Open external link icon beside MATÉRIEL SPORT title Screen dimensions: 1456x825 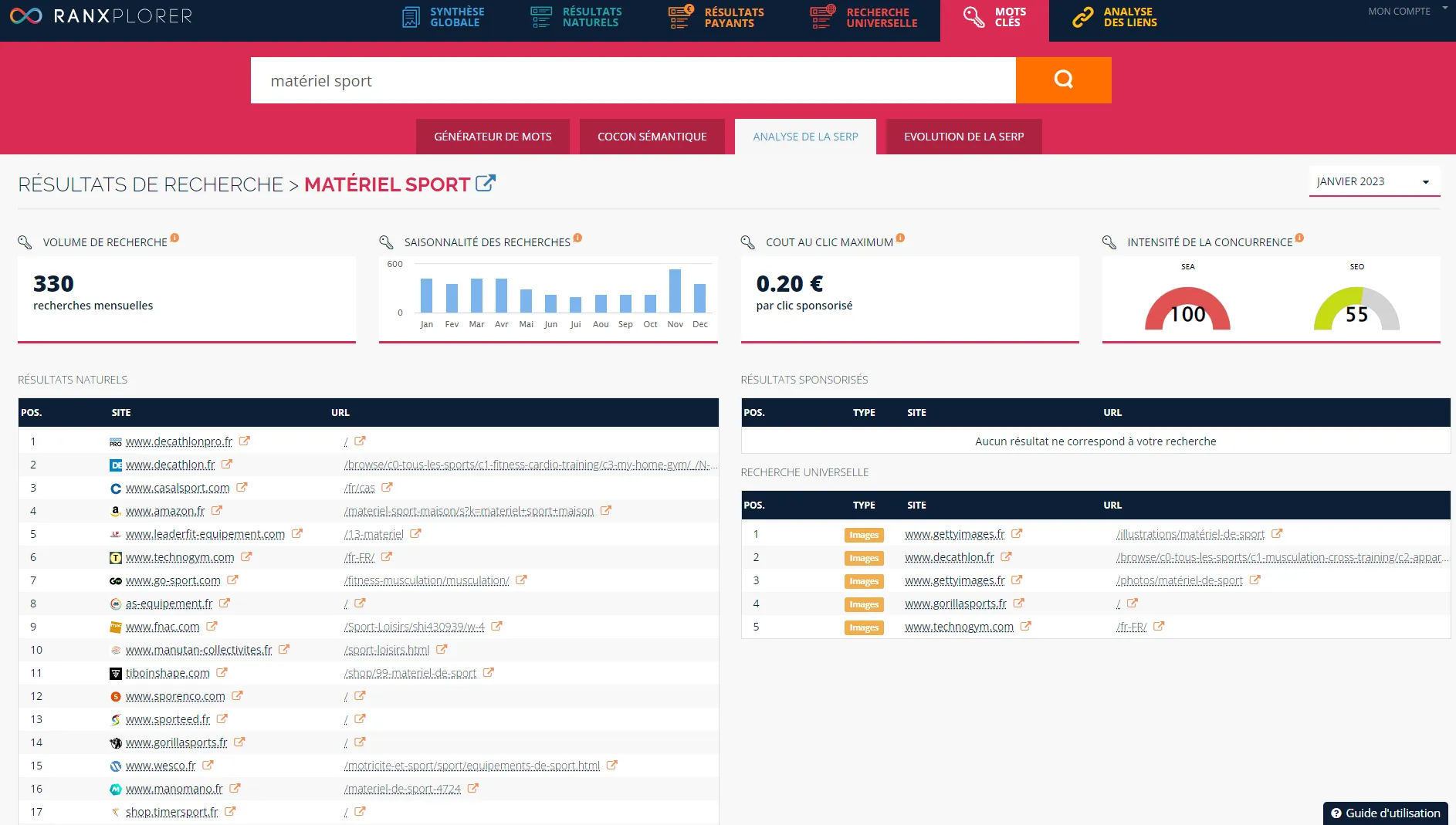click(x=485, y=184)
